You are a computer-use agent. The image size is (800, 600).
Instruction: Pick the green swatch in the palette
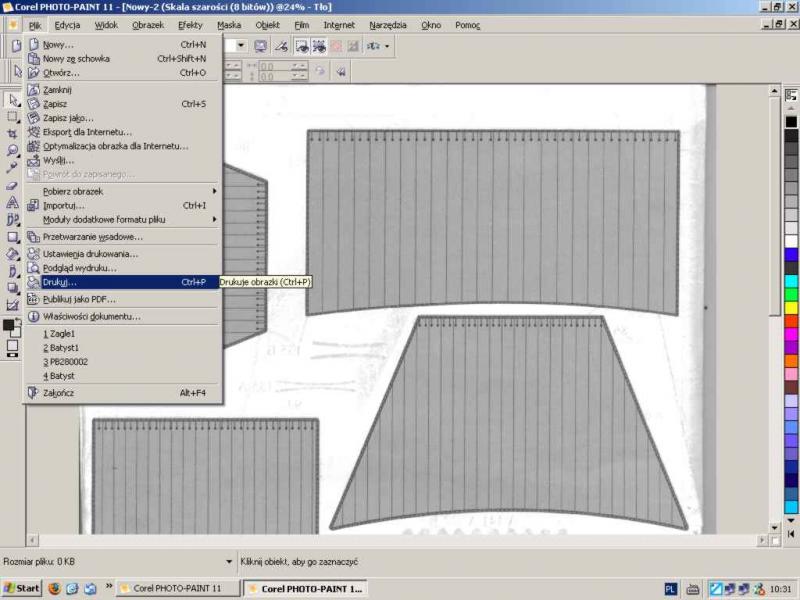pos(791,294)
